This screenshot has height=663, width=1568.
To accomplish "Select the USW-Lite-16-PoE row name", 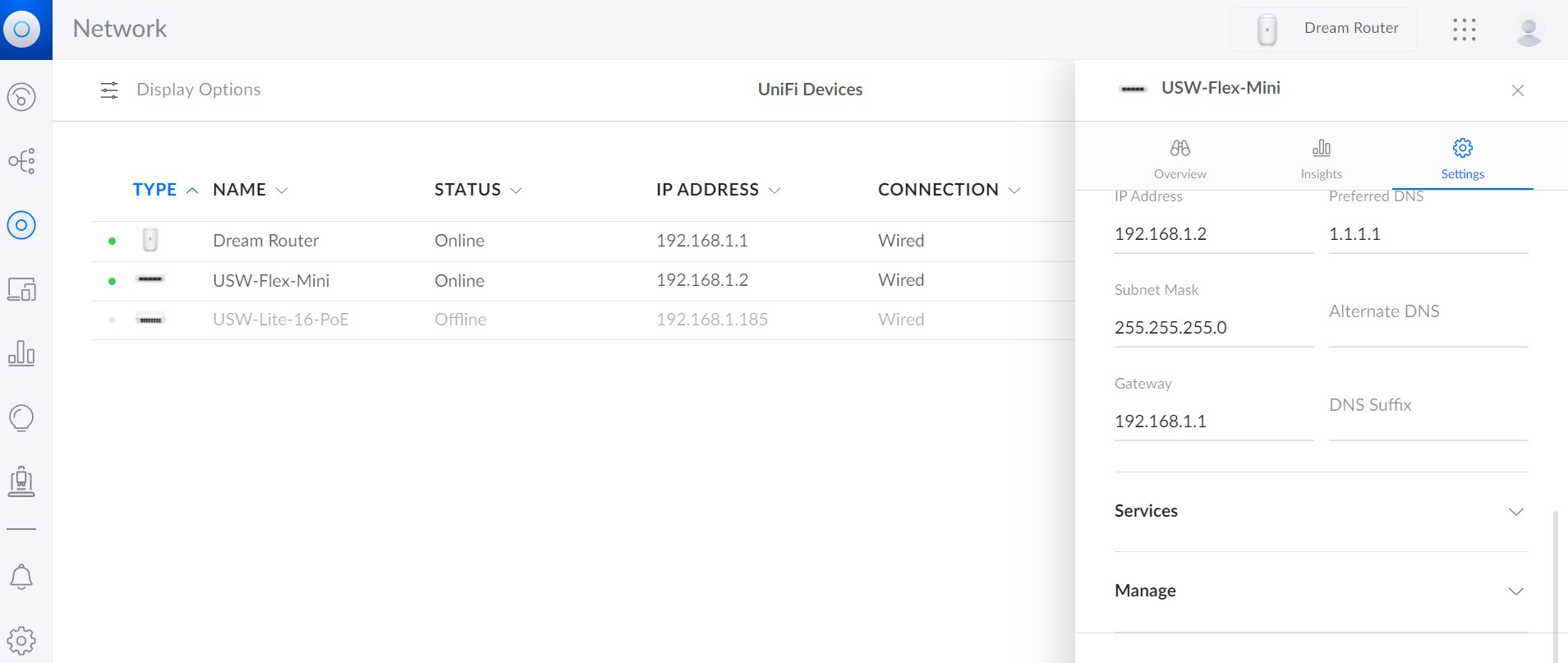I will pos(281,320).
